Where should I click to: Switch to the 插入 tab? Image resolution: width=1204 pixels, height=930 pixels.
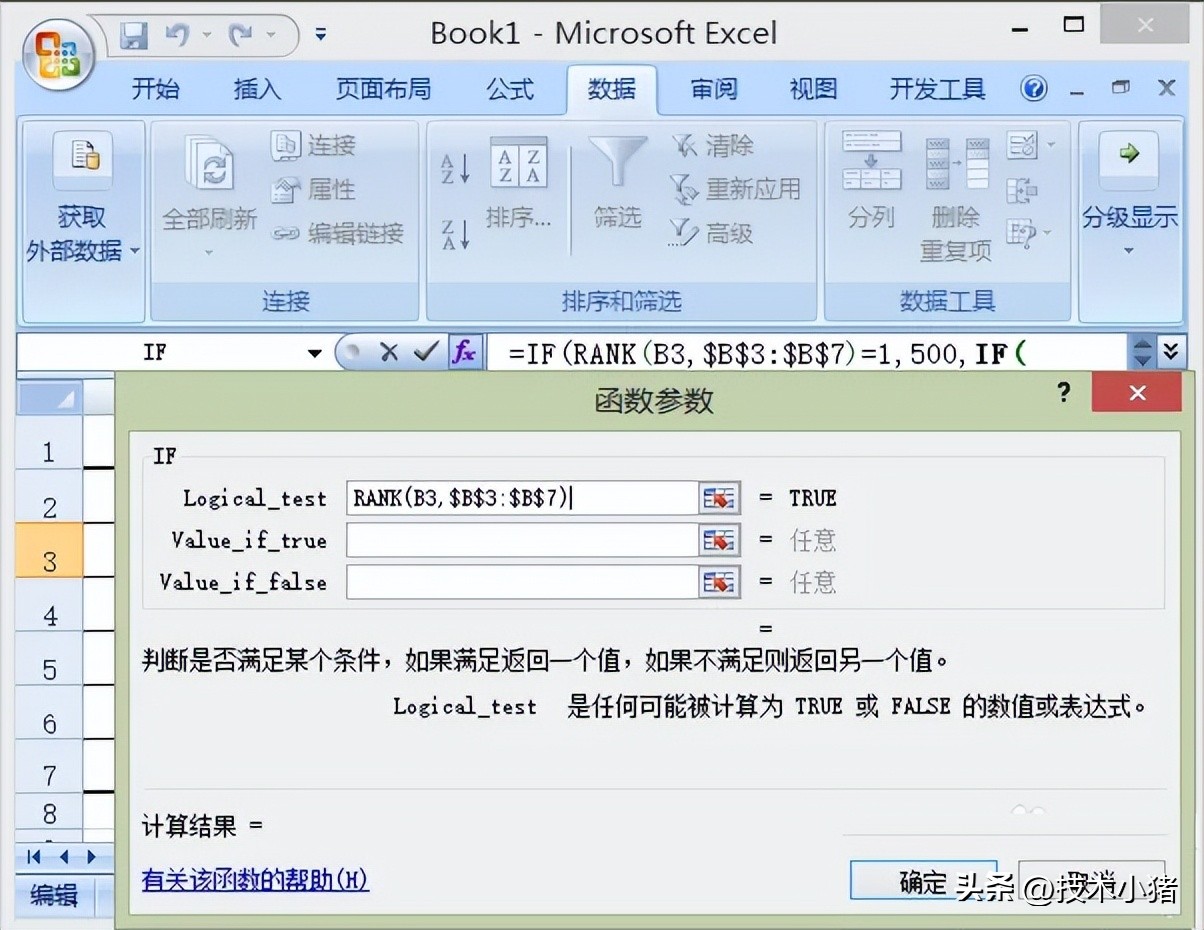[257, 90]
